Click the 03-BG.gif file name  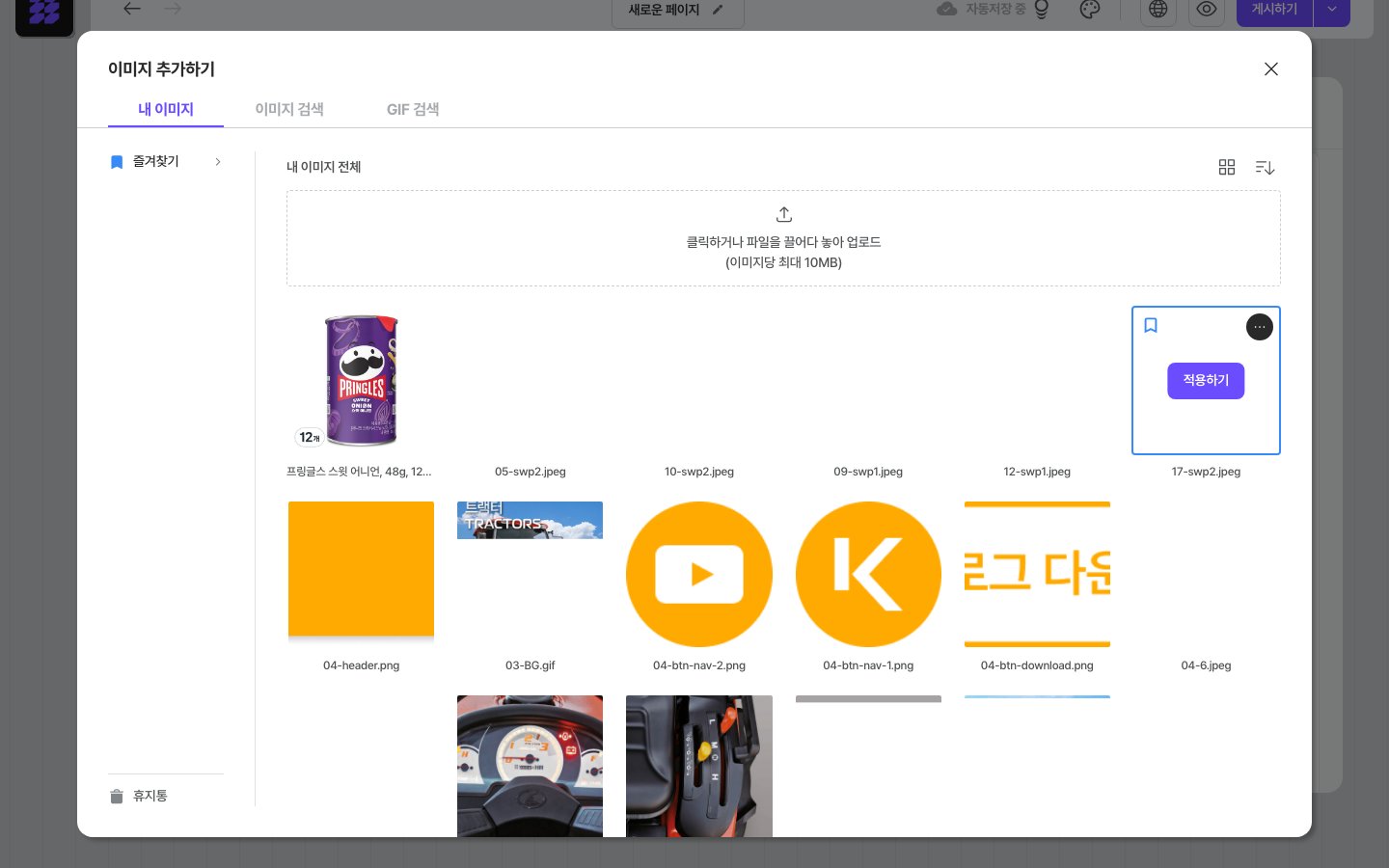(x=531, y=665)
